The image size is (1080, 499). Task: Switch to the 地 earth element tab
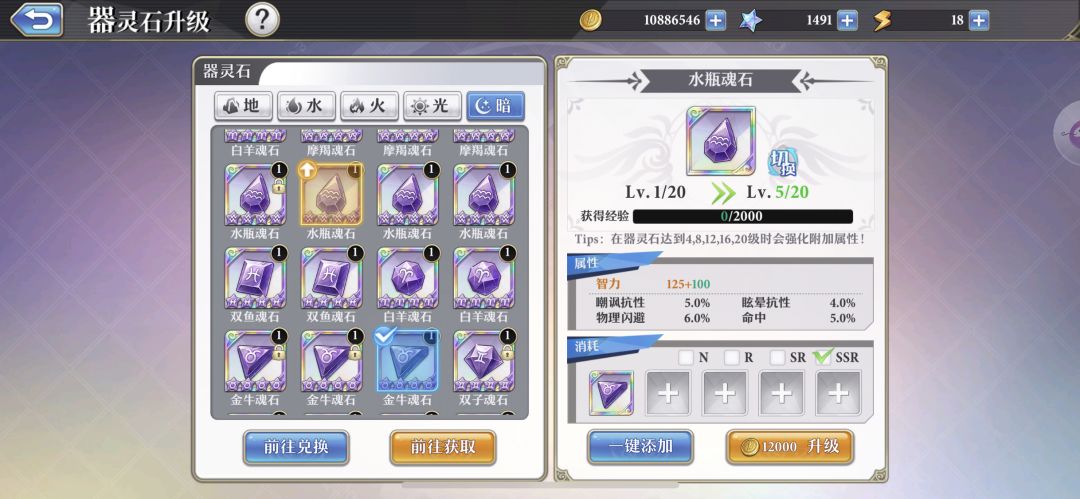click(x=243, y=105)
